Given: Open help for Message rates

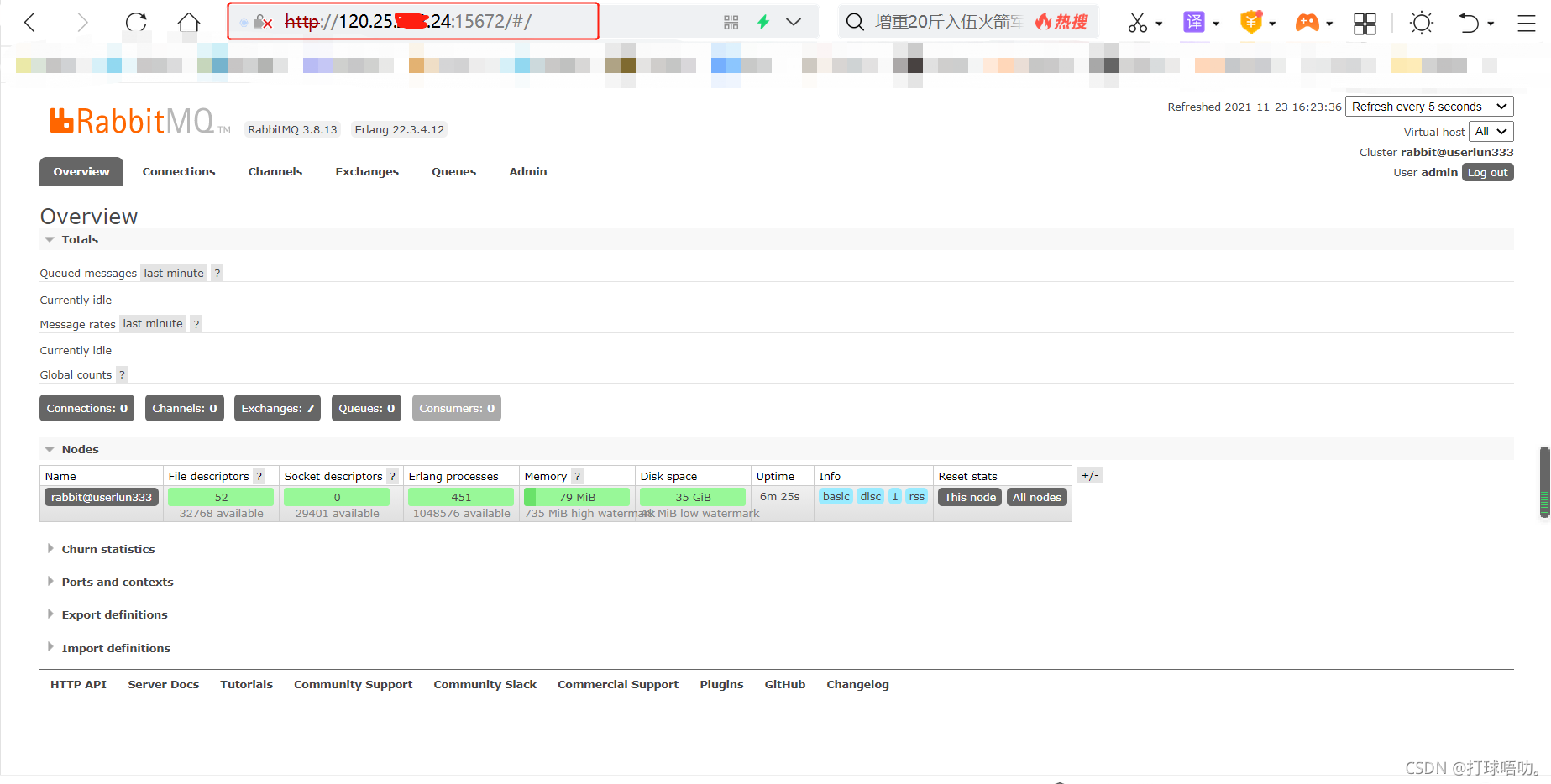Looking at the screenshot, I should point(196,324).
